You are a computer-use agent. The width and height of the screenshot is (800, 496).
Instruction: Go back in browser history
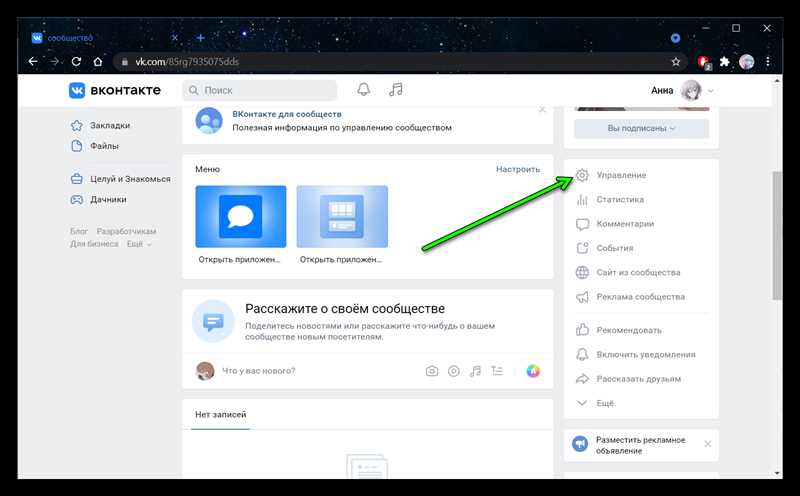(x=33, y=62)
